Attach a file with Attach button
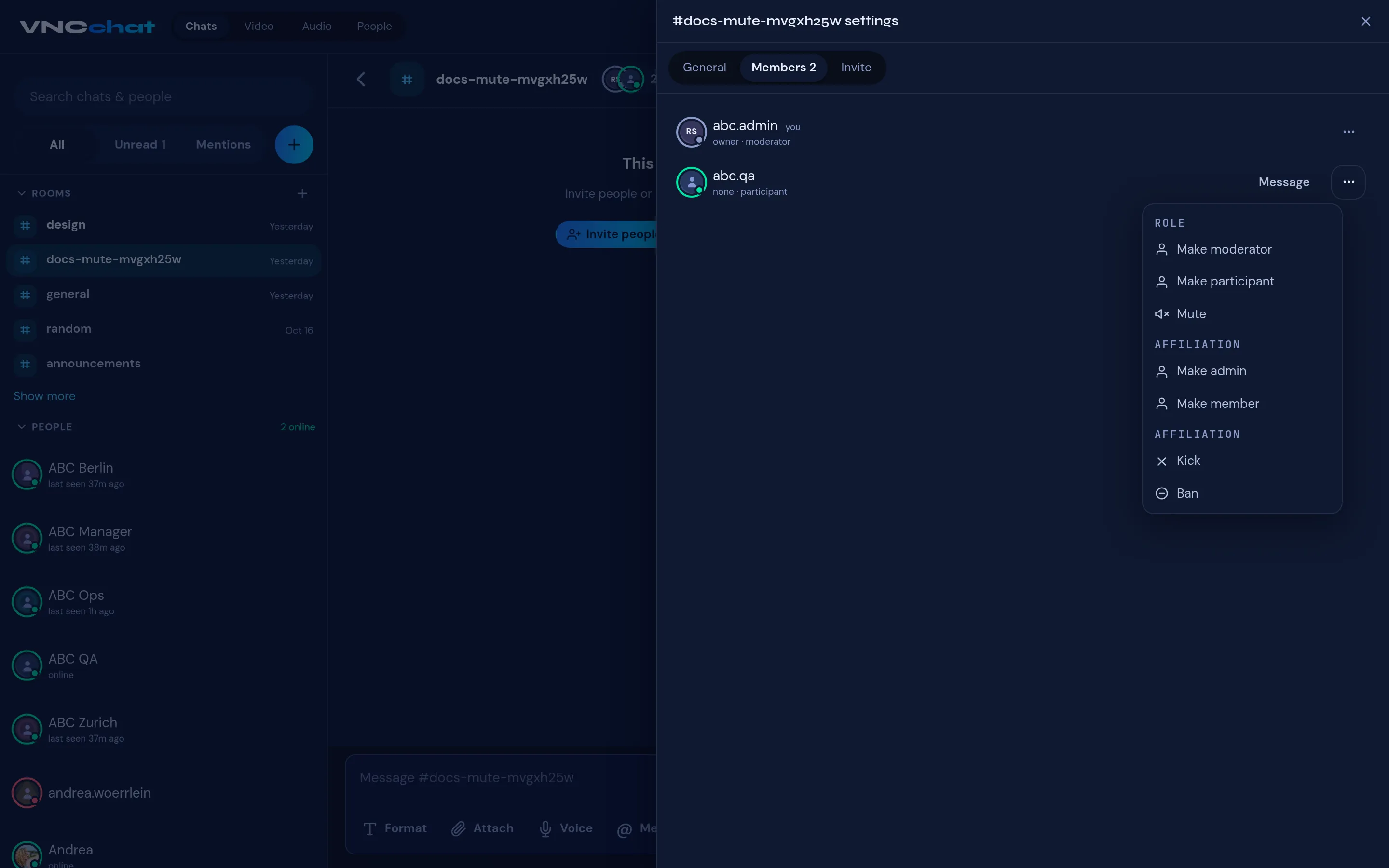 coord(482,828)
